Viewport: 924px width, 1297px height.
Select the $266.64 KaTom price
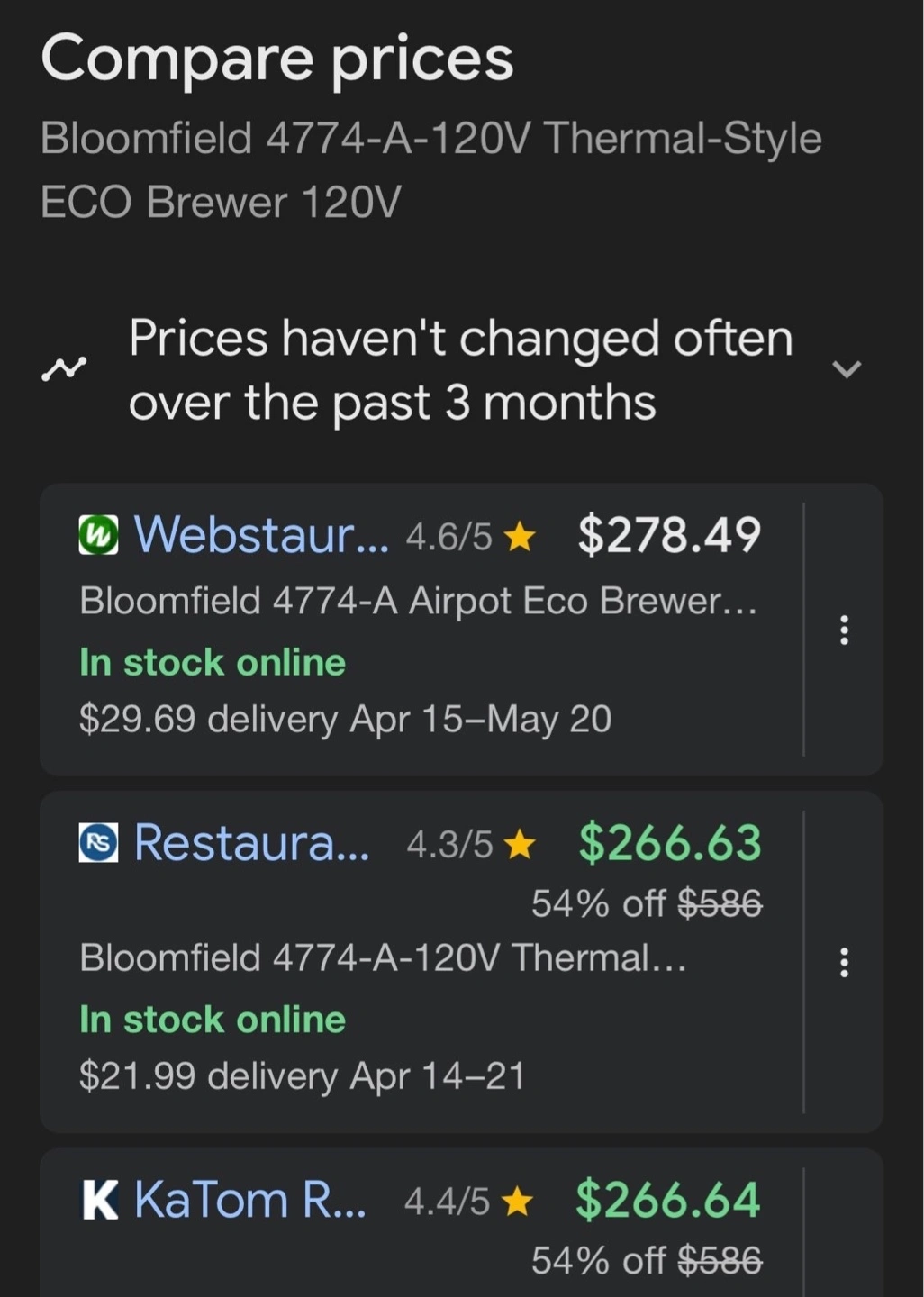[x=668, y=1200]
